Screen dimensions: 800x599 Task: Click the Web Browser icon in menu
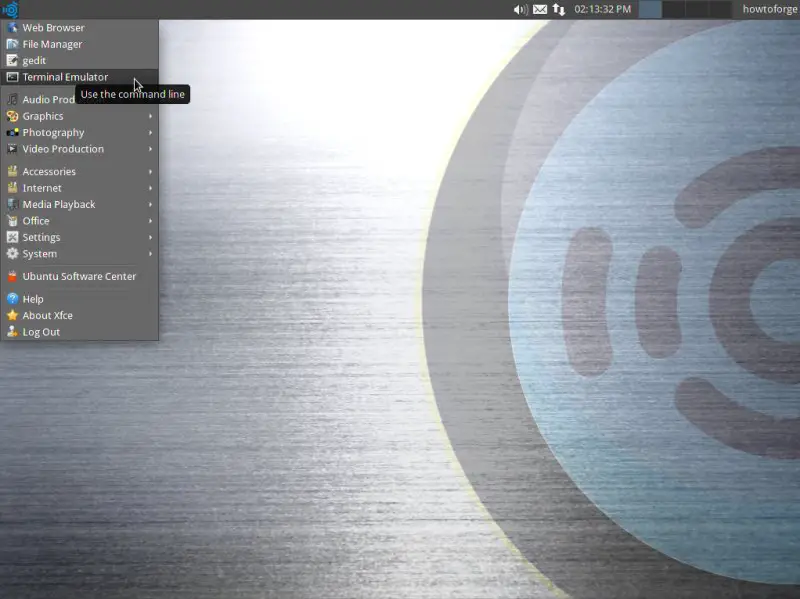point(12,28)
